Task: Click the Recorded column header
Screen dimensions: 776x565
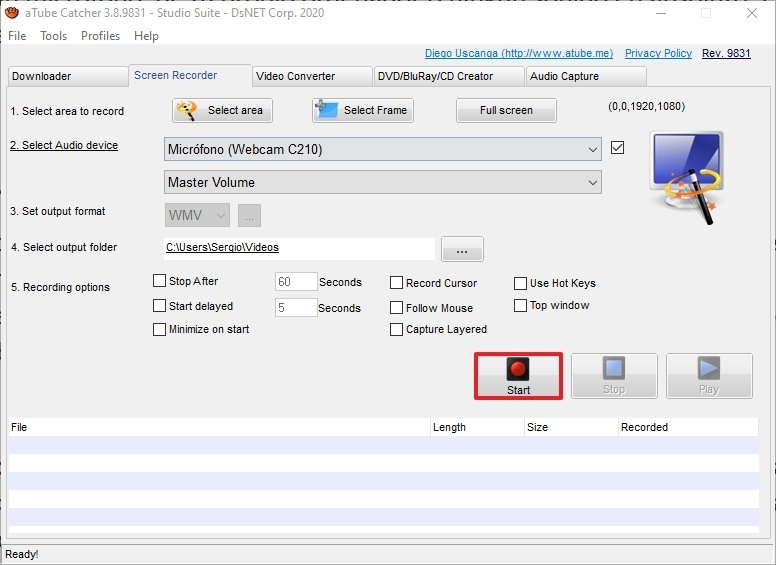Action: pos(688,427)
